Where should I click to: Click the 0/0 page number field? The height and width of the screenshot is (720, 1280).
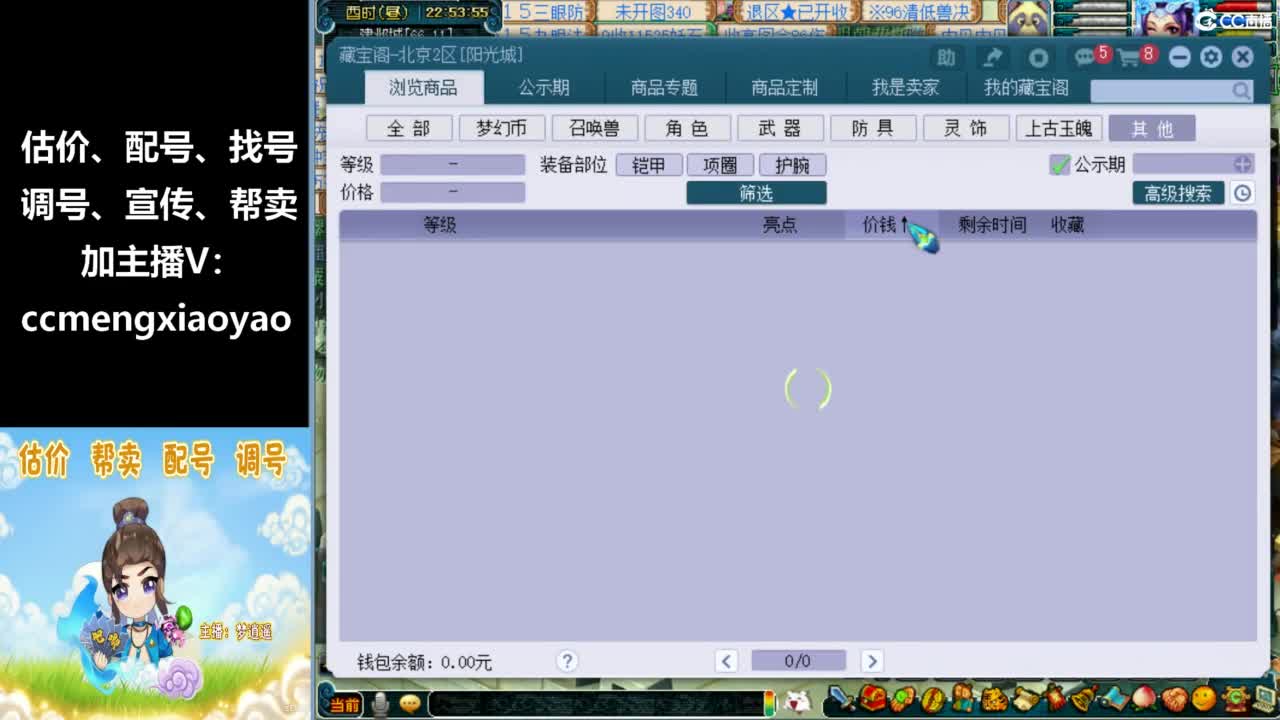[798, 661]
